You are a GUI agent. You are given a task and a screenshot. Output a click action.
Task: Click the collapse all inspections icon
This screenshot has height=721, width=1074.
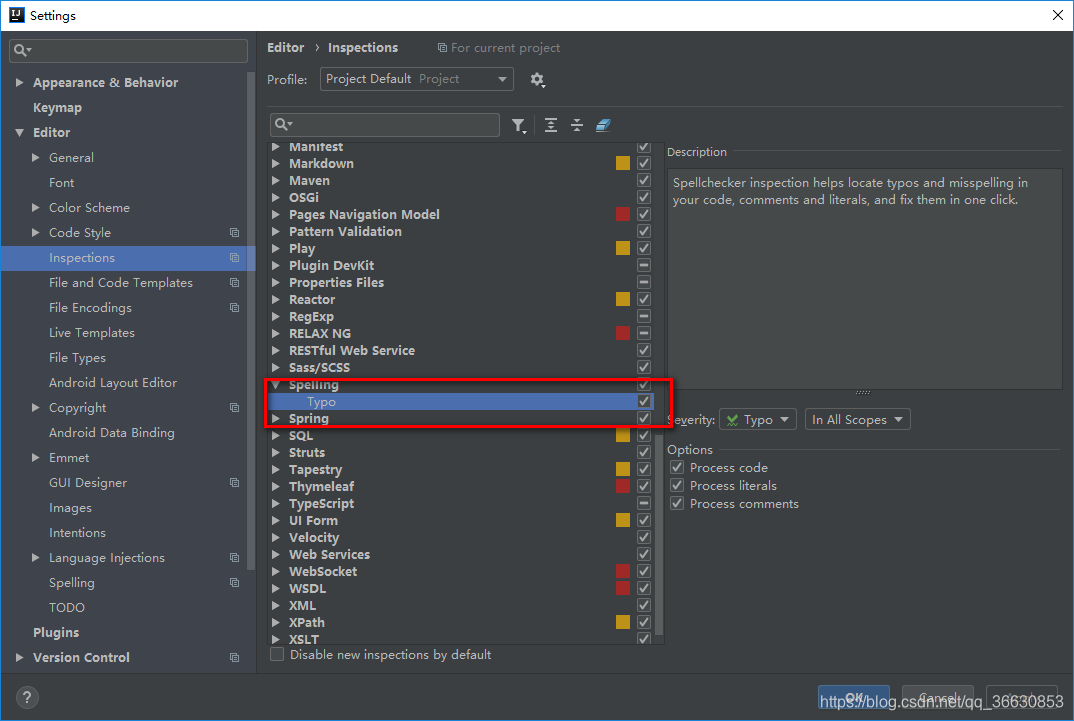577,125
